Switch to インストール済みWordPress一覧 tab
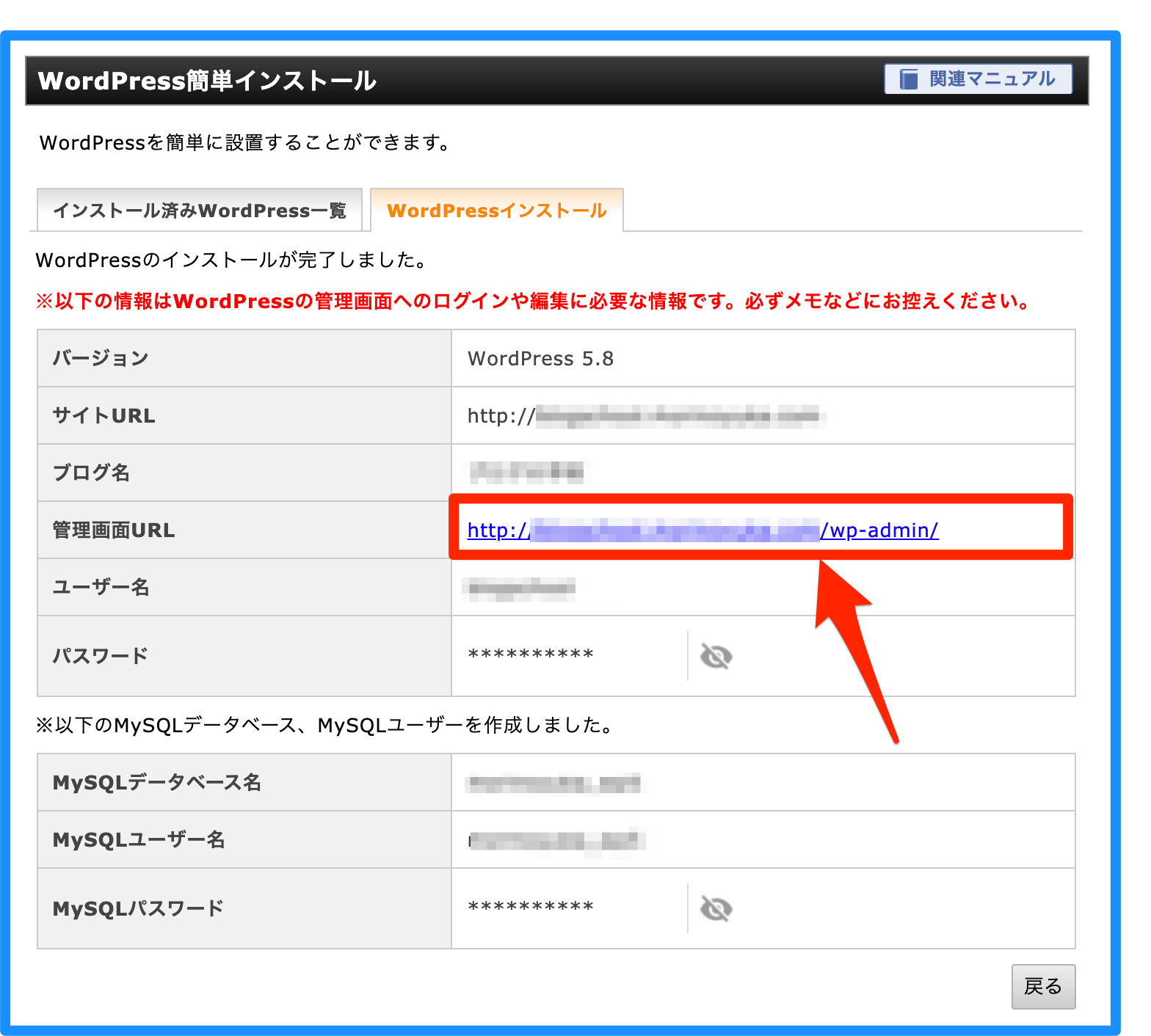Image resolution: width=1151 pixels, height=1036 pixels. pyautogui.click(x=200, y=211)
